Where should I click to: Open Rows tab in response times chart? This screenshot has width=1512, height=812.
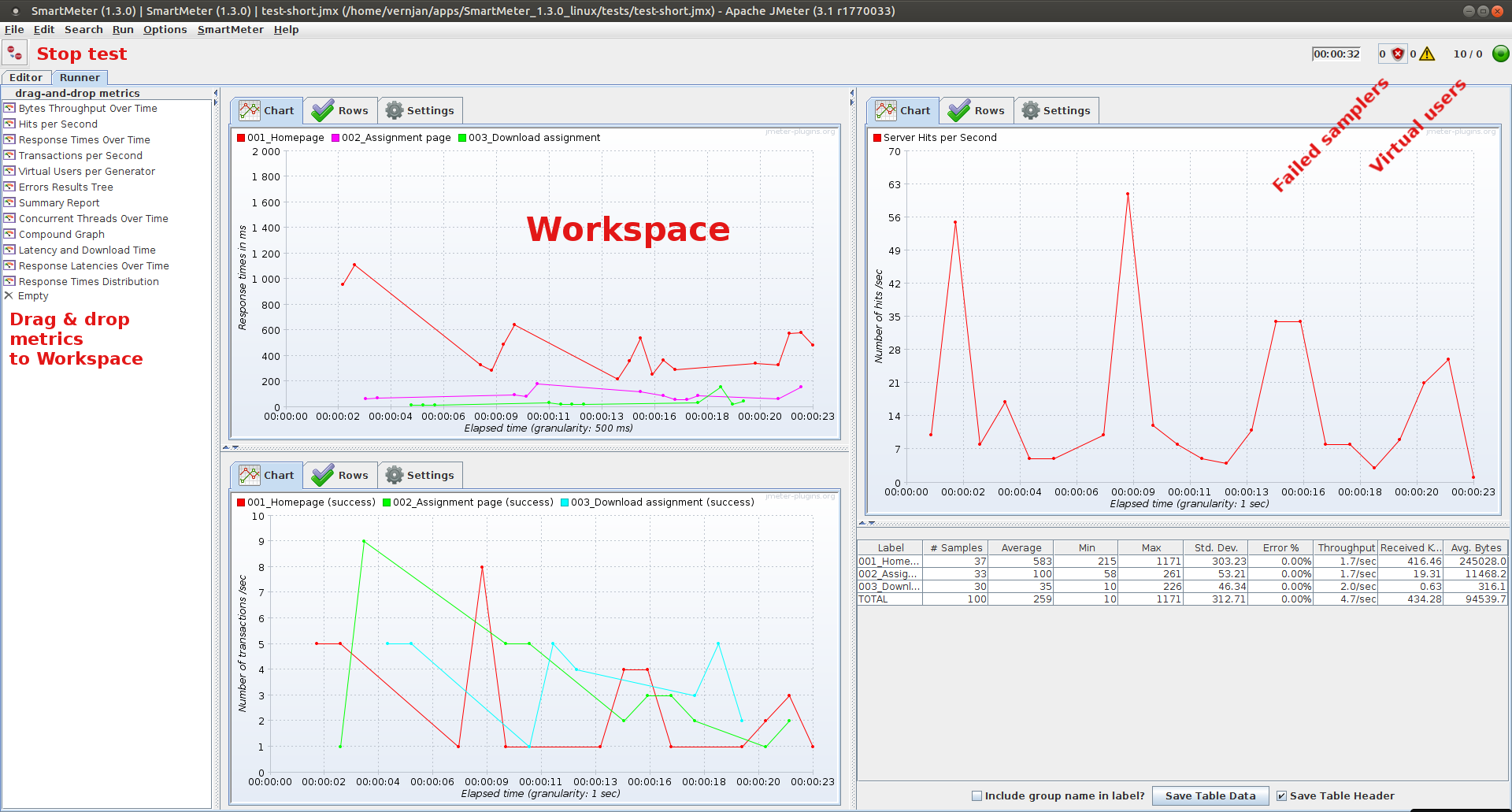click(340, 110)
